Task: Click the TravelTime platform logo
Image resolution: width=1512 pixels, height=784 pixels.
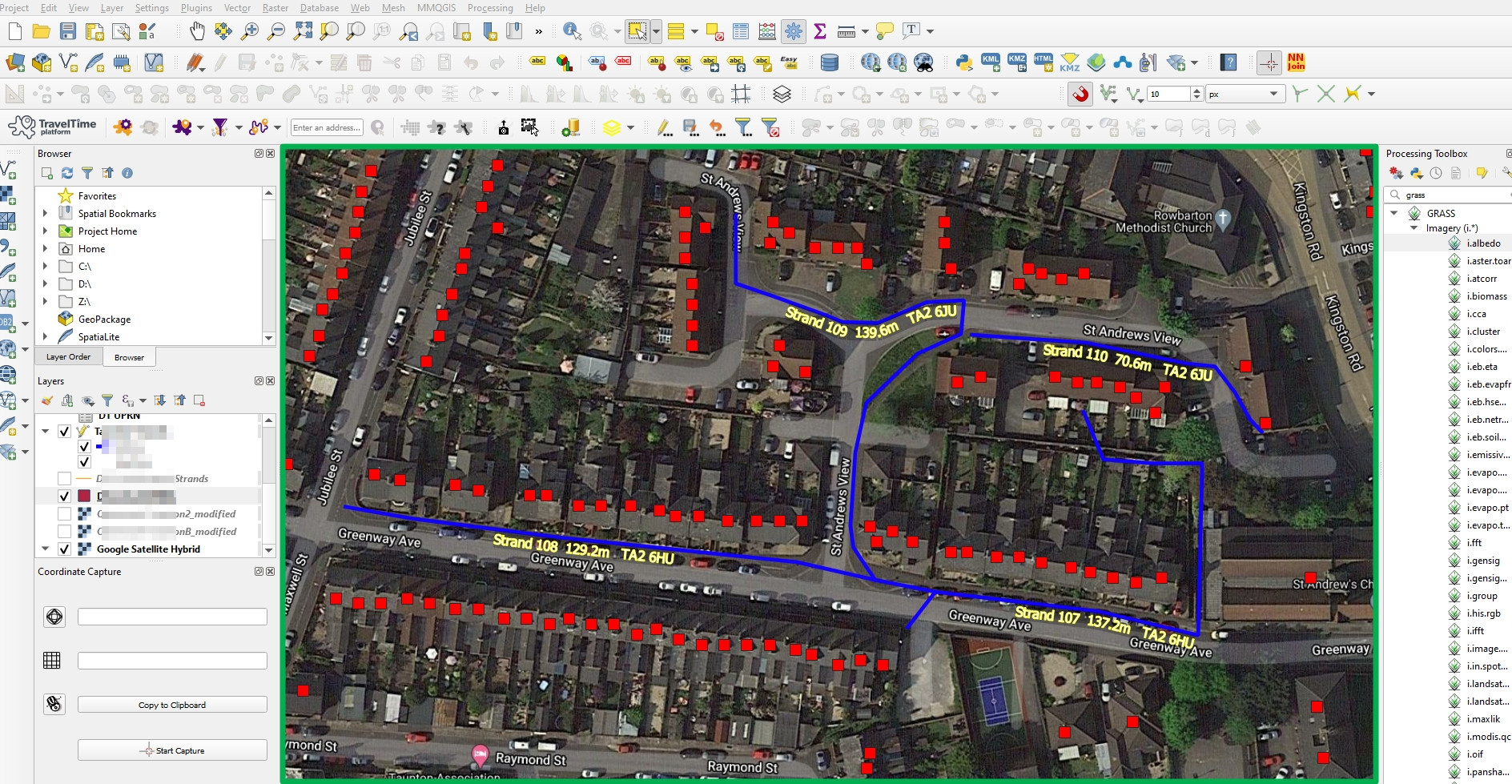Action: click(52, 127)
